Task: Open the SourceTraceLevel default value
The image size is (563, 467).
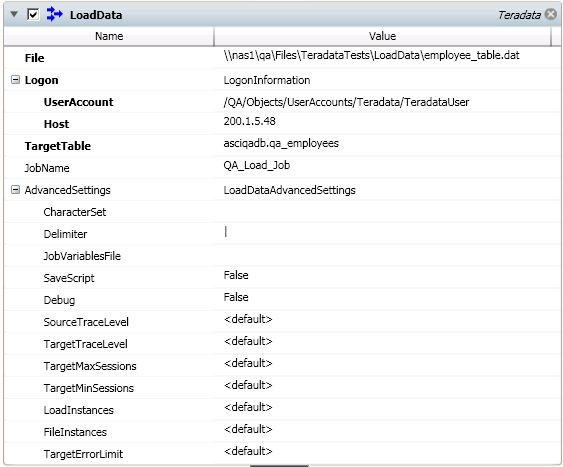Action: pyautogui.click(x=248, y=319)
